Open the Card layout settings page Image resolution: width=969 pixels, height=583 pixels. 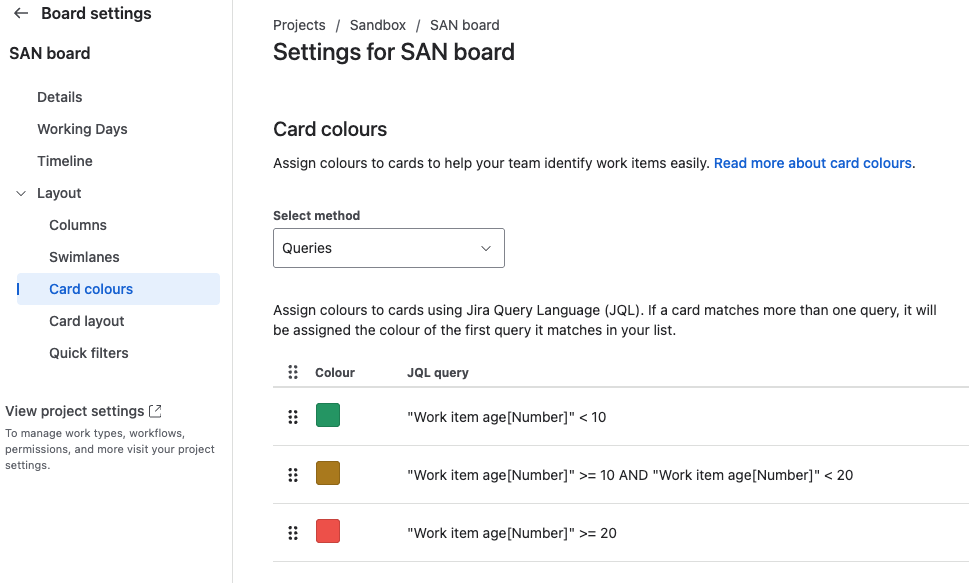click(87, 321)
